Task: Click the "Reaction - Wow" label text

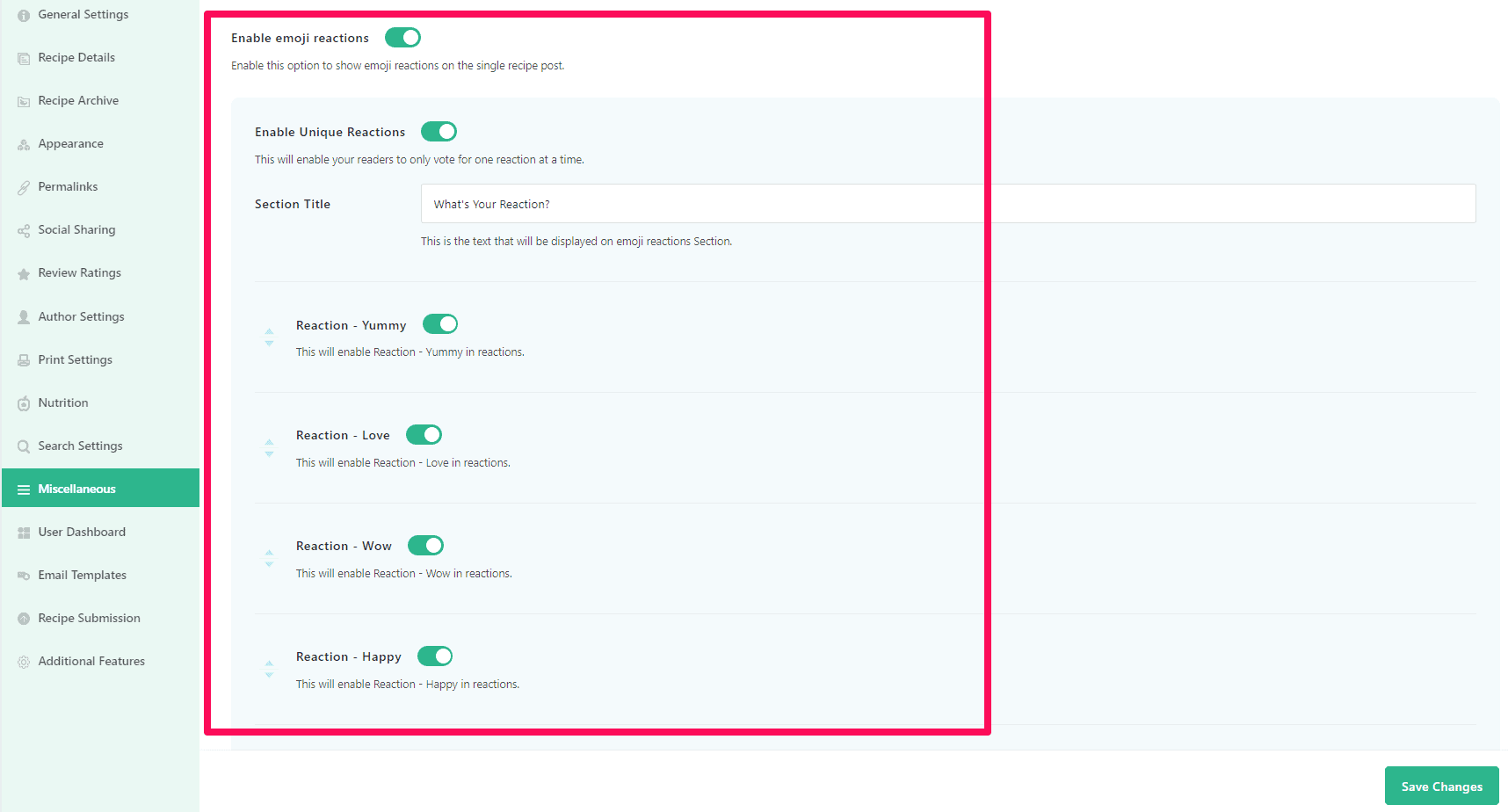Action: tap(344, 546)
